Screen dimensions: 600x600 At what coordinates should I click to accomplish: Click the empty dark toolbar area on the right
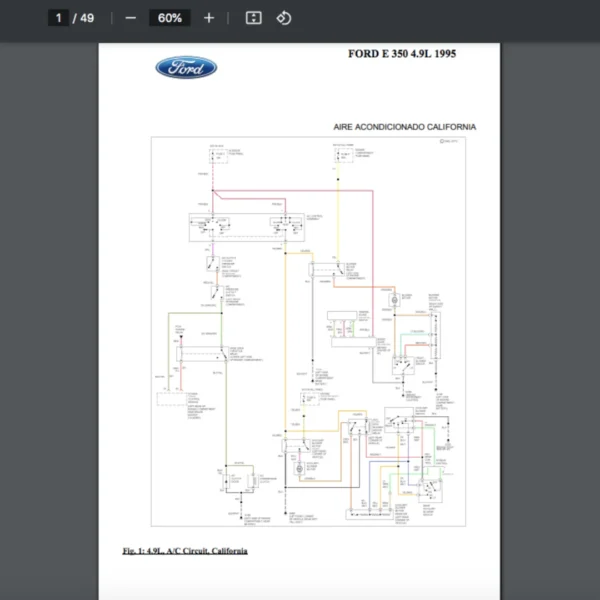[x=450, y=18]
